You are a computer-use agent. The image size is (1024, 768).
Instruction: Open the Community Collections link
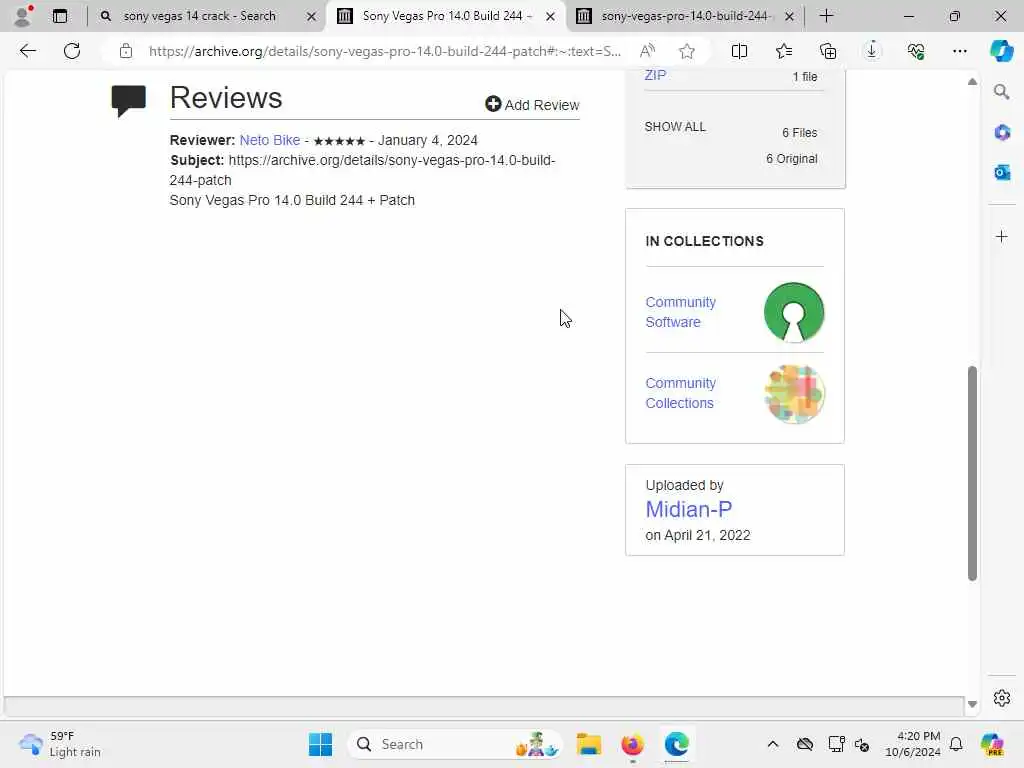(680, 393)
